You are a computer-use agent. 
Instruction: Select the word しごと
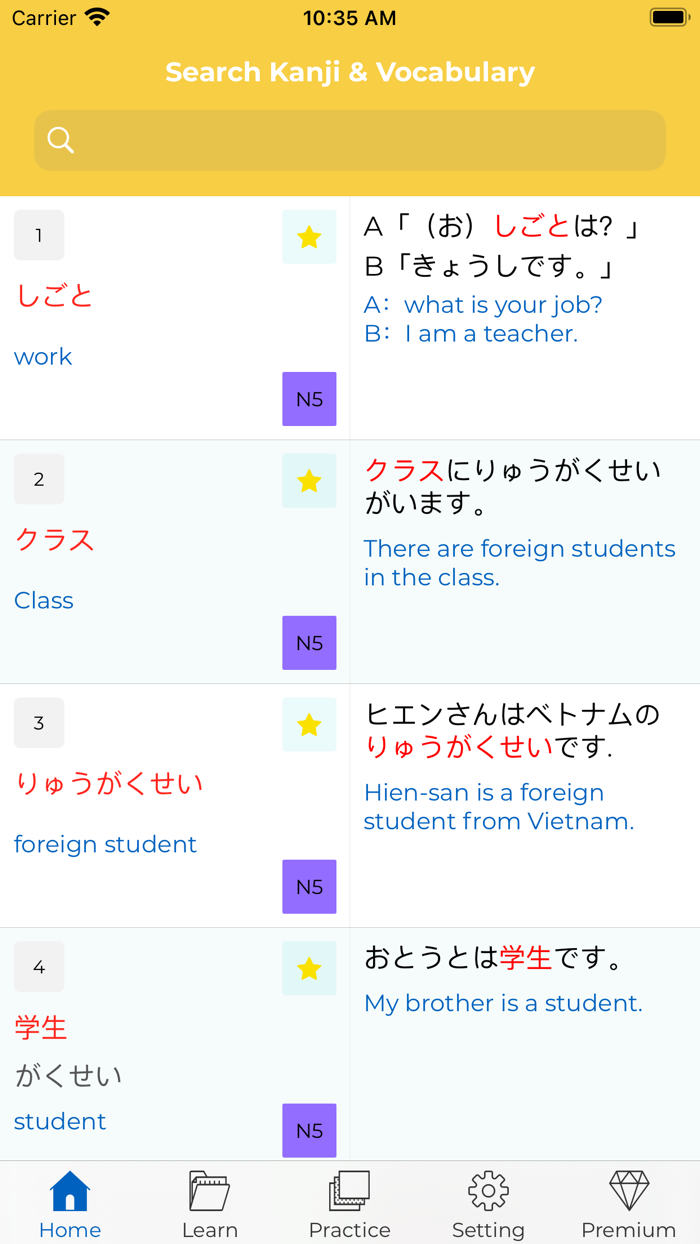click(54, 295)
